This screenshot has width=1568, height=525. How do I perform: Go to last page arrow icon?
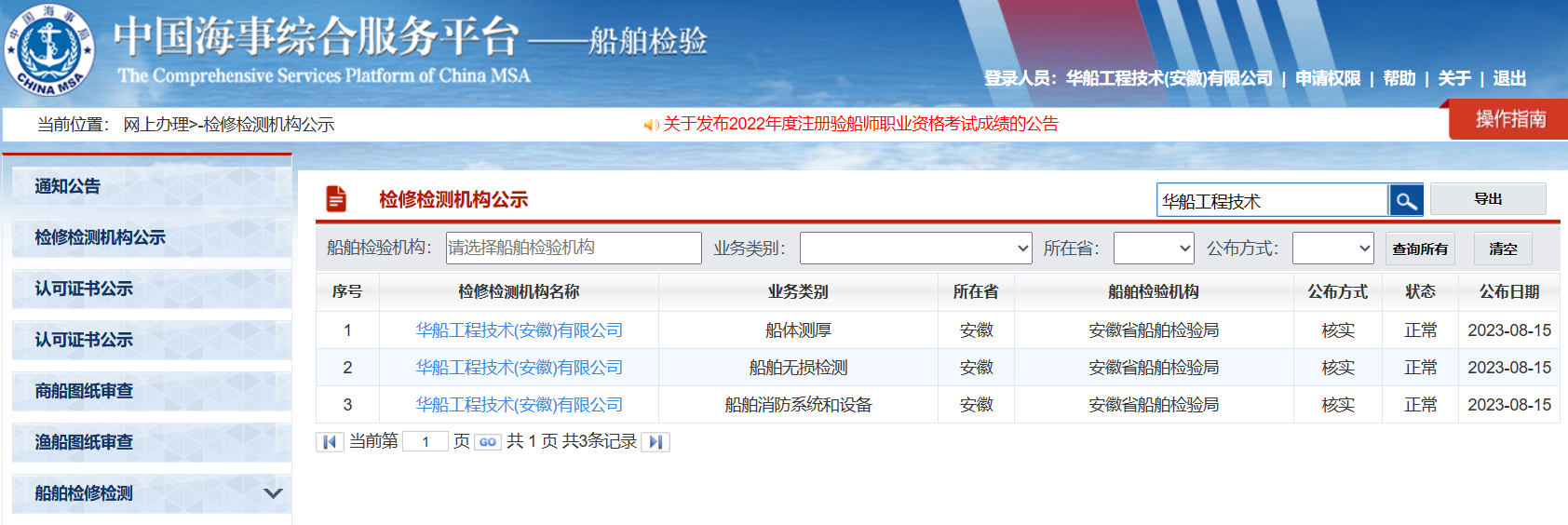tap(656, 442)
